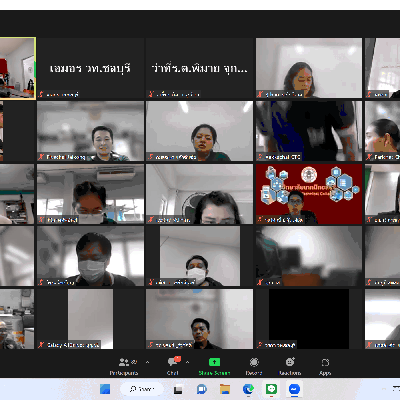Open File Explorer from the taskbar
400x400 pixels.
225,389
